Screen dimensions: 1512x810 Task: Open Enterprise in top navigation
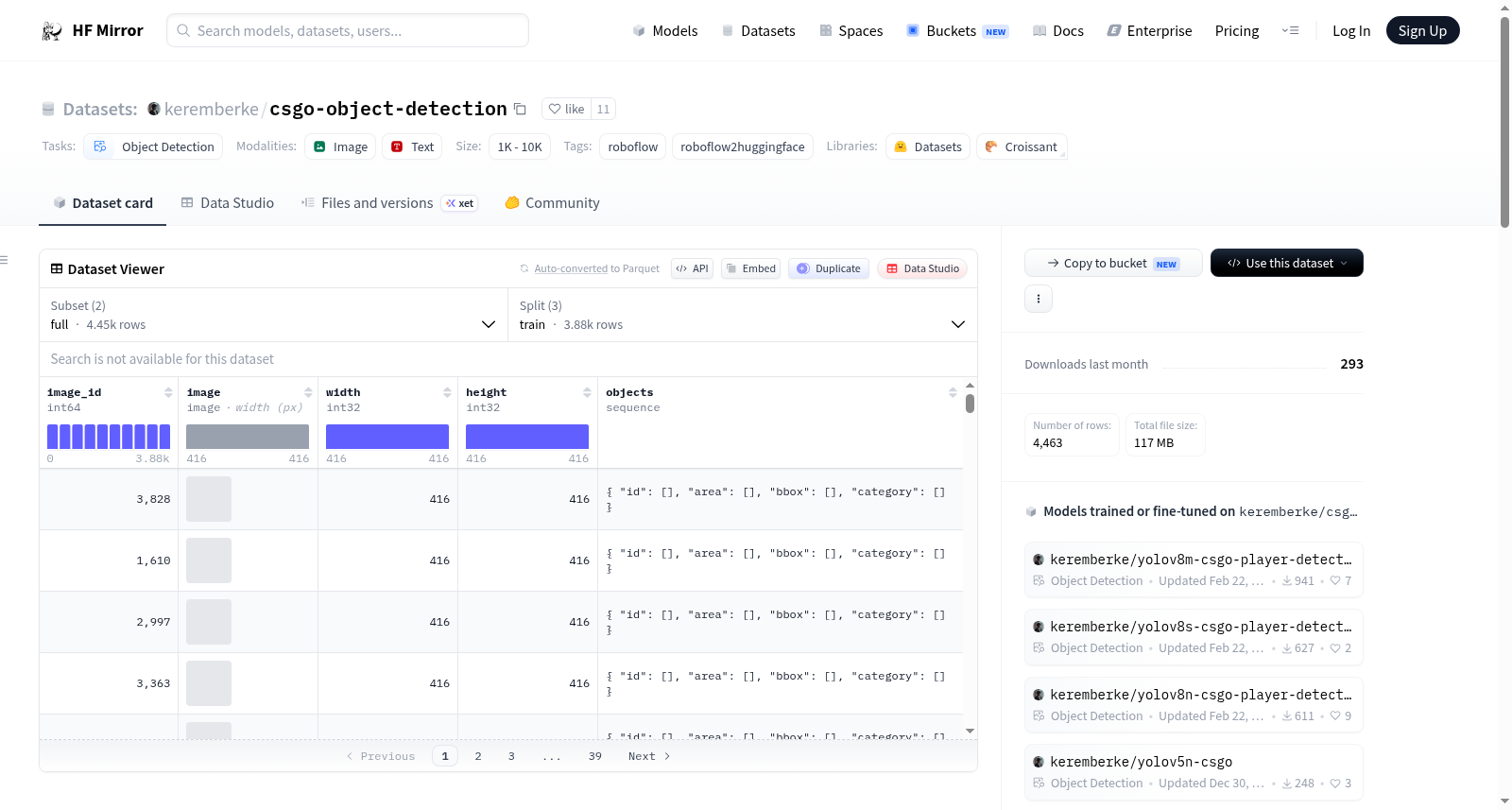(x=1149, y=31)
